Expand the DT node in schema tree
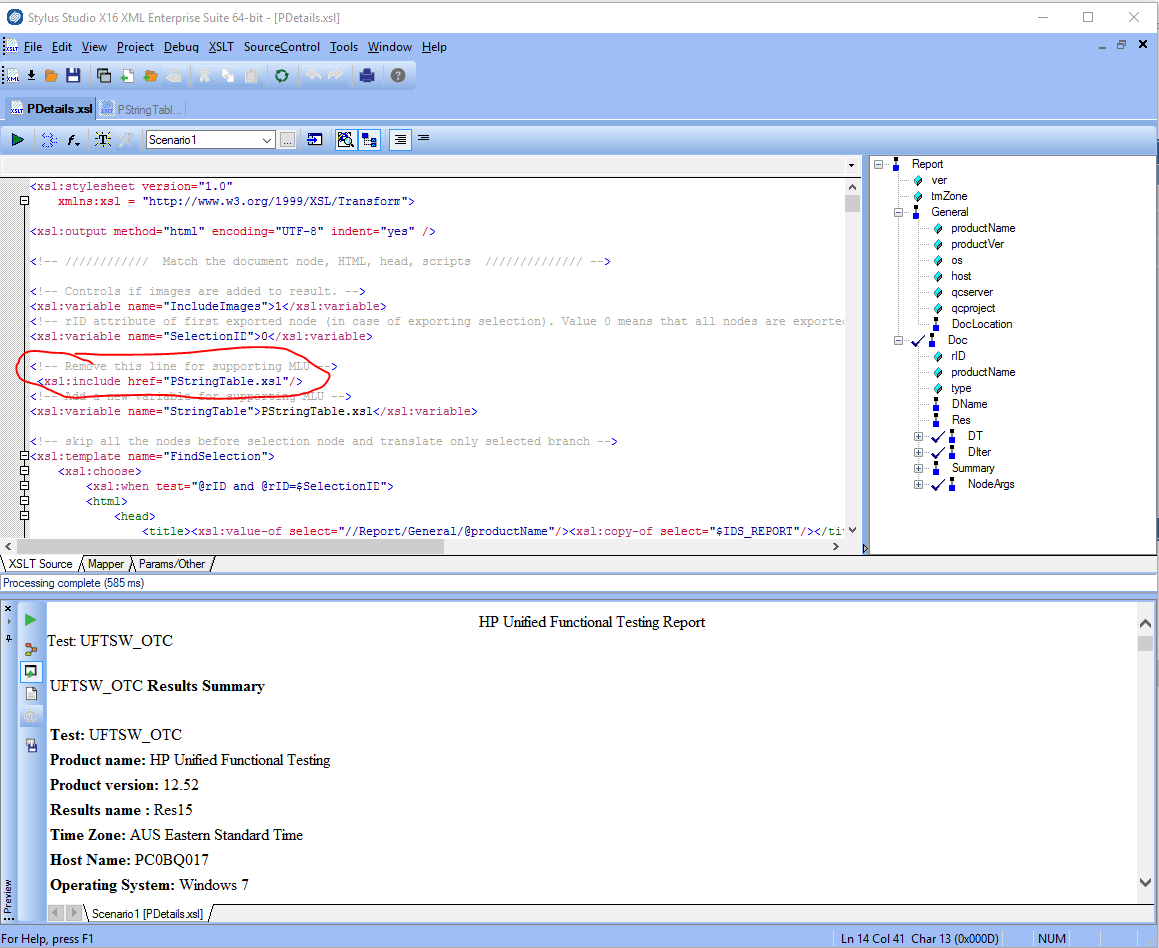Viewport: 1159px width, 948px height. pyautogui.click(x=918, y=436)
